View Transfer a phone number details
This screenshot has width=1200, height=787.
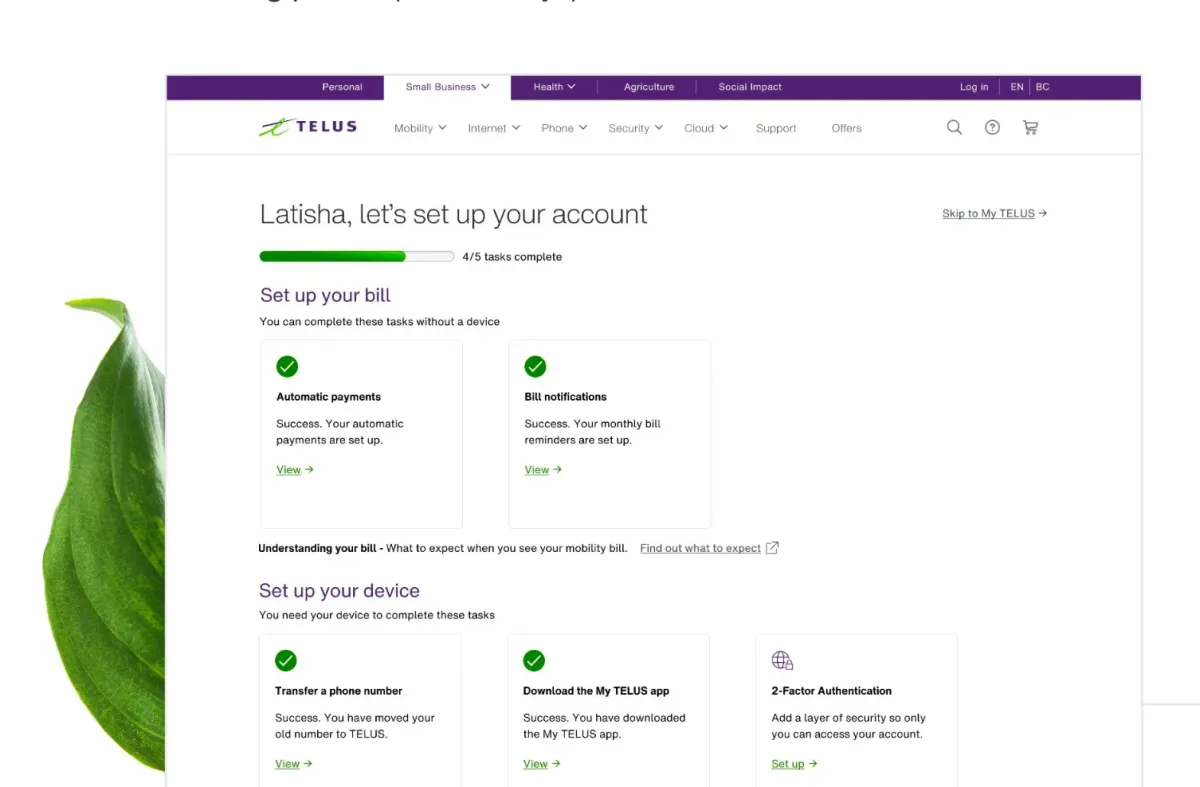click(x=294, y=764)
